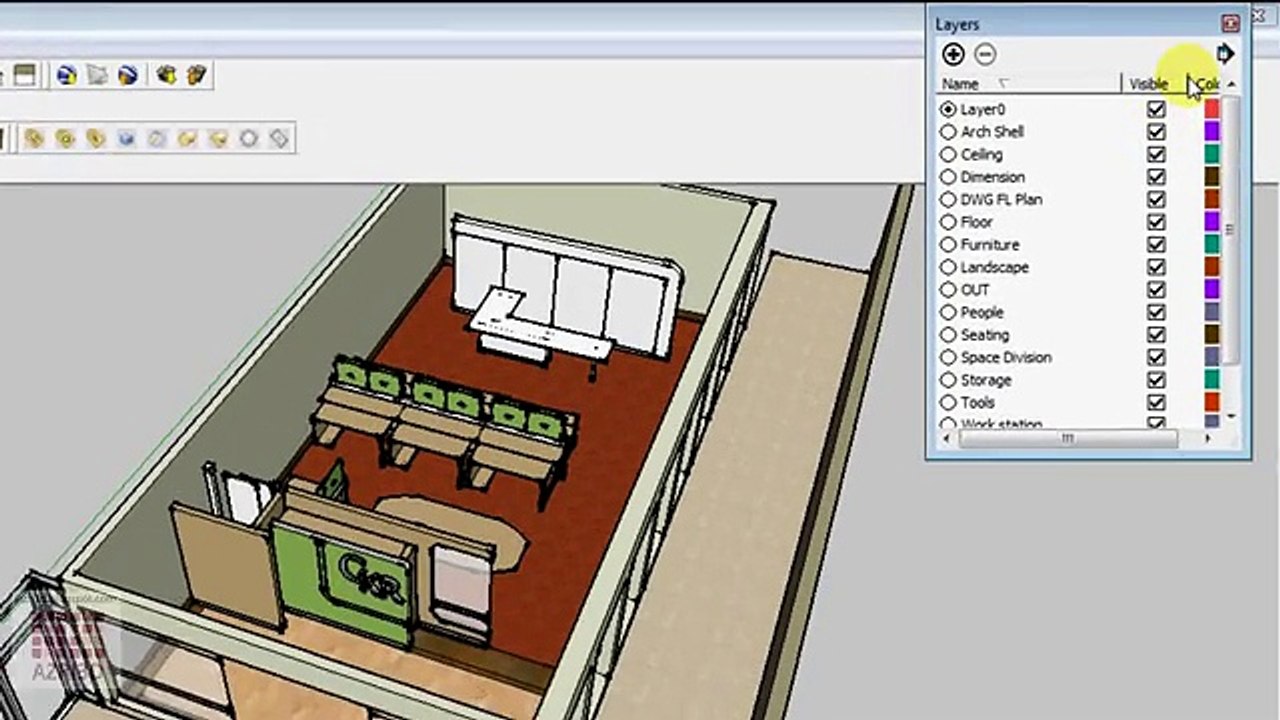Image resolution: width=1280 pixels, height=720 pixels.
Task: Toggle the grey Terrain icon in toolbar
Action: pyautogui.click(x=97, y=75)
